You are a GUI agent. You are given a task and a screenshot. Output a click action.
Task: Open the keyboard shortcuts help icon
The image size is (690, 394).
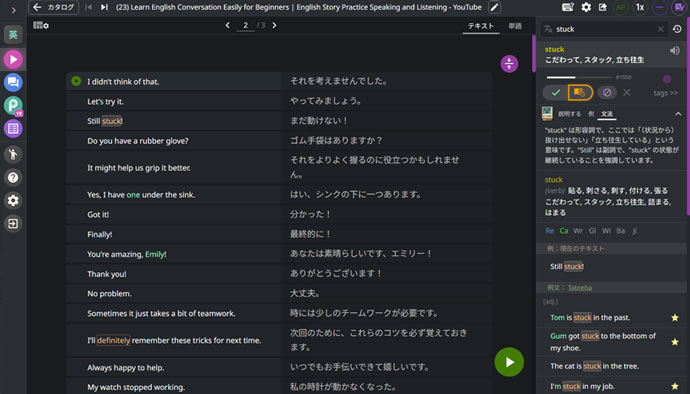pyautogui.click(x=568, y=7)
